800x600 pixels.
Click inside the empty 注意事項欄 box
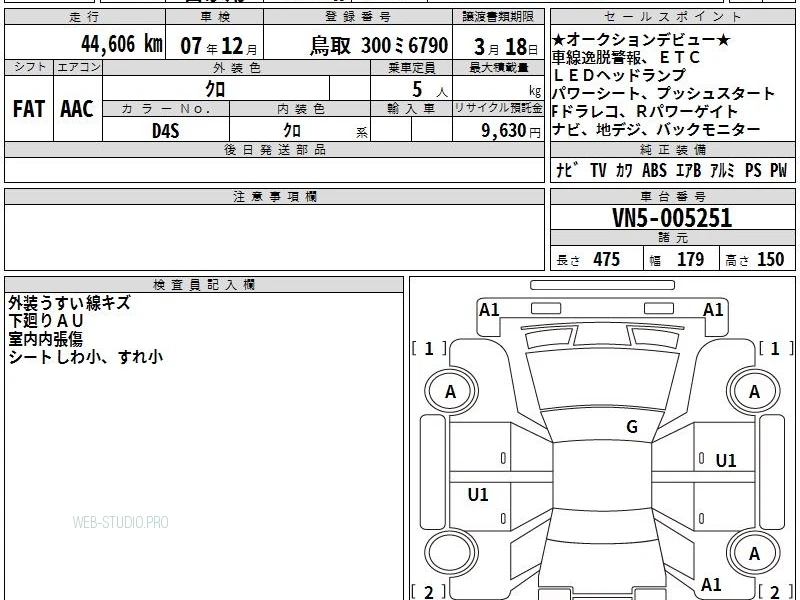coord(274,237)
